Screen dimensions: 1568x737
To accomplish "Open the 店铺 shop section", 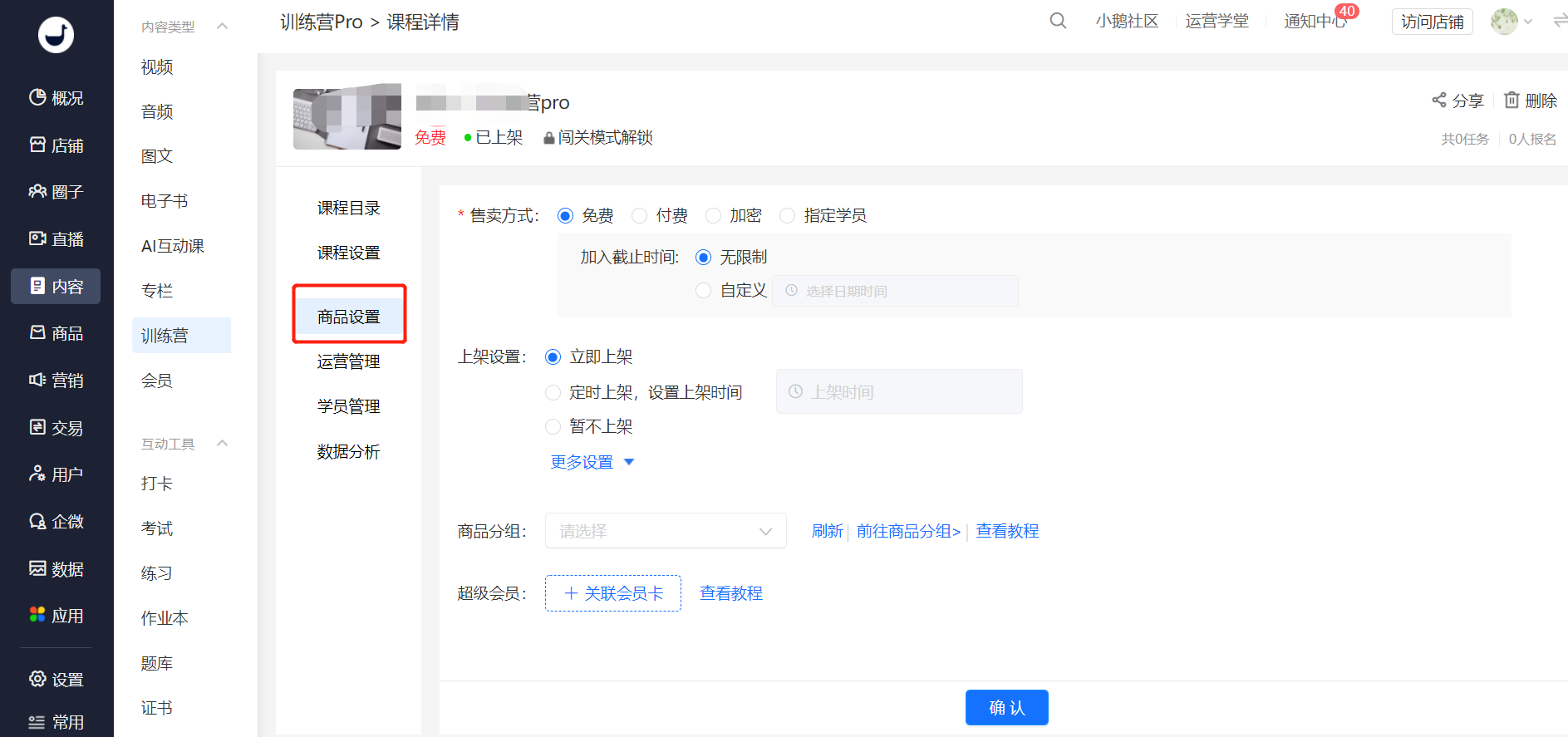I will 56,145.
